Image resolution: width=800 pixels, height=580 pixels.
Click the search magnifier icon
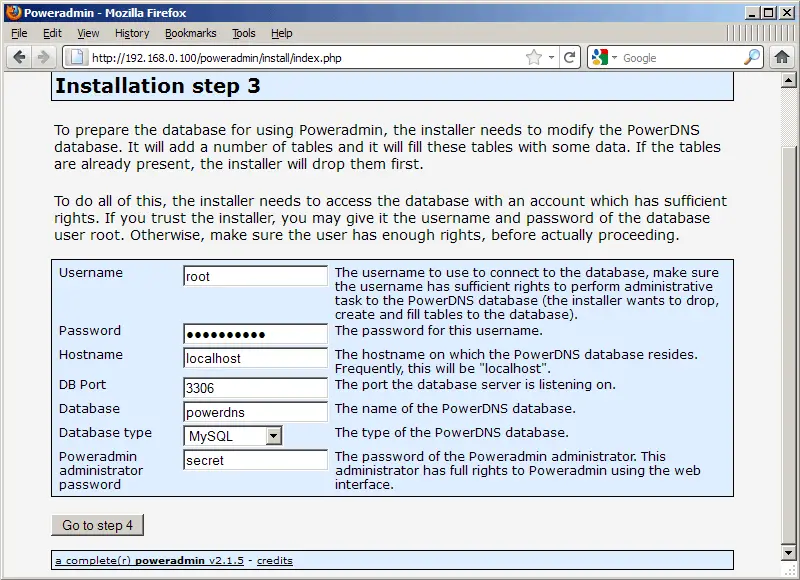coord(752,57)
